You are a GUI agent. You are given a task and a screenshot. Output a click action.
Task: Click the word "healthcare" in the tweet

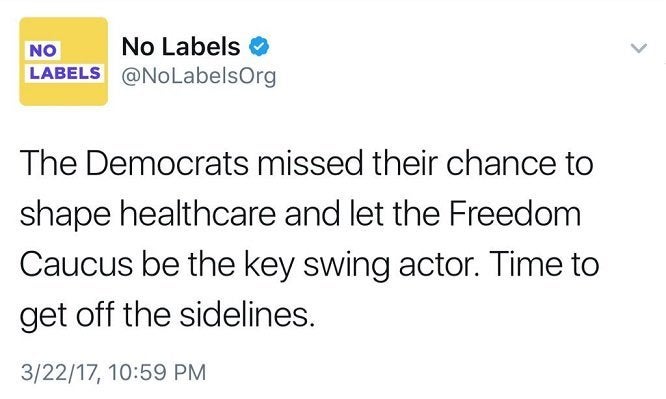click(x=198, y=214)
